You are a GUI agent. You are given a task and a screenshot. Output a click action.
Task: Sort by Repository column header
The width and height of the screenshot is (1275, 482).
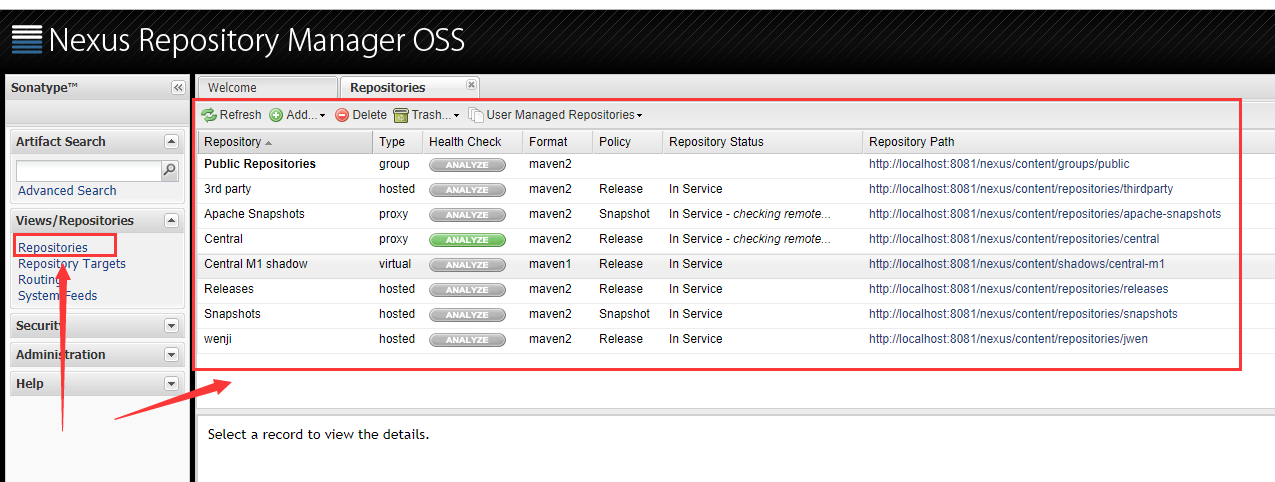pyautogui.click(x=285, y=142)
